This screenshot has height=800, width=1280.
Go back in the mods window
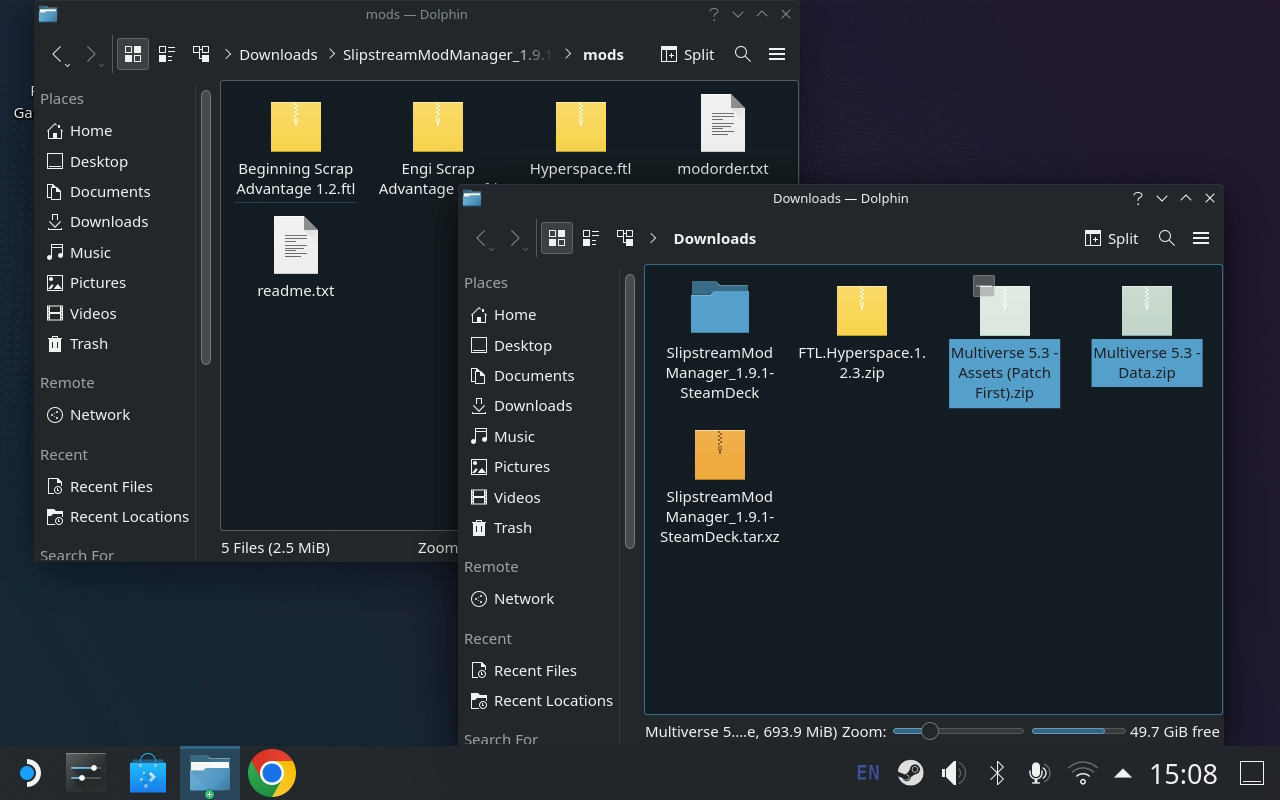pos(58,55)
